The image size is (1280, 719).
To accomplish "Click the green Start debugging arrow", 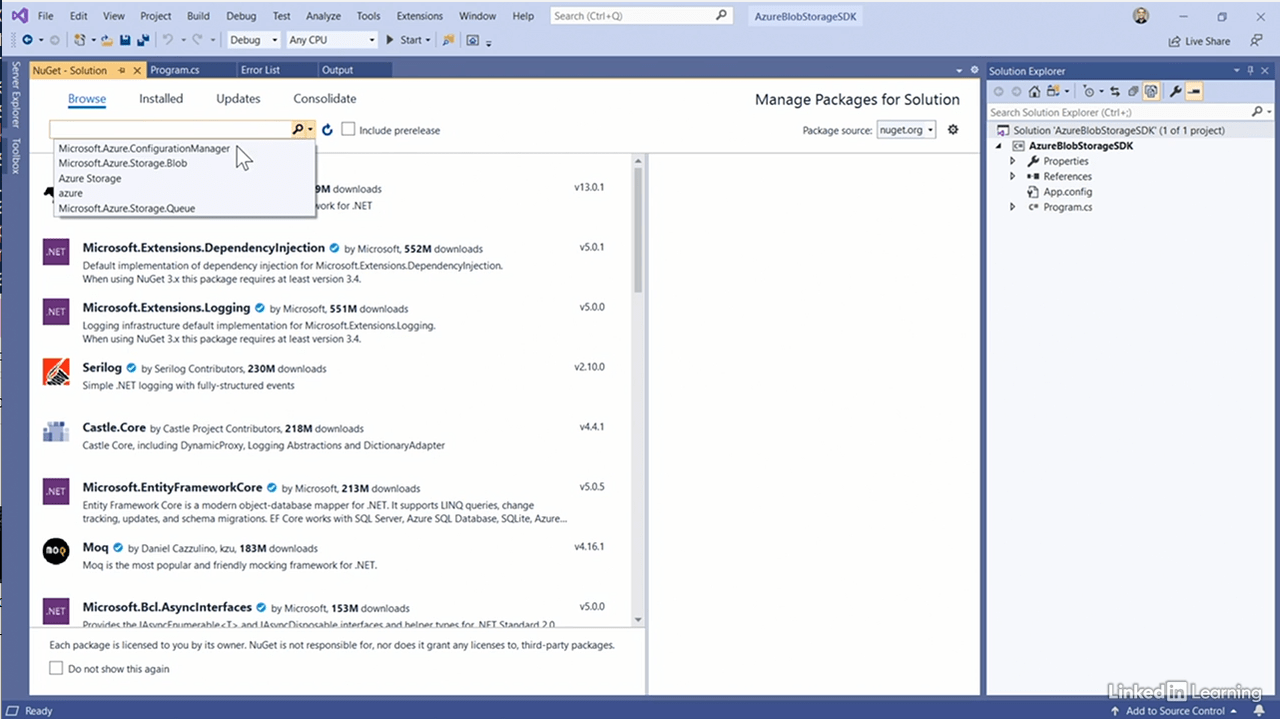I will click(x=391, y=40).
